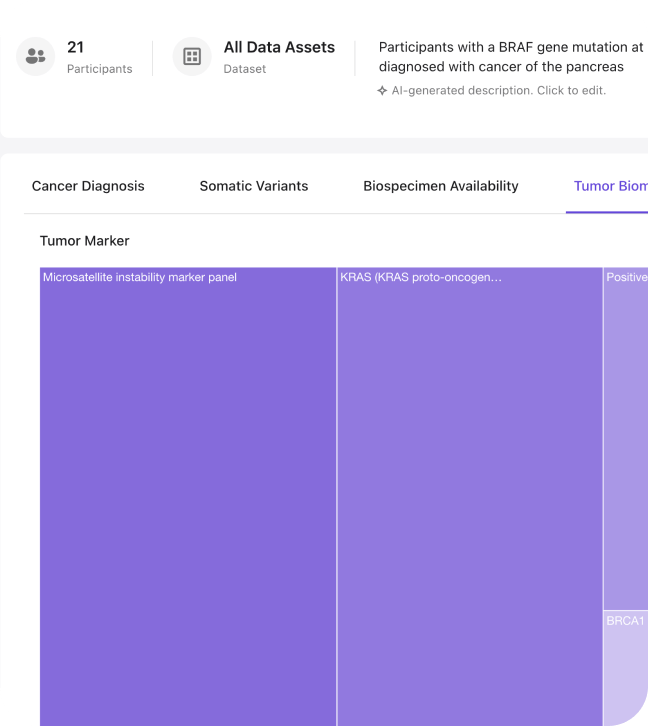This screenshot has width=648, height=726.
Task: Click the 21 participants count
Action: [x=75, y=47]
